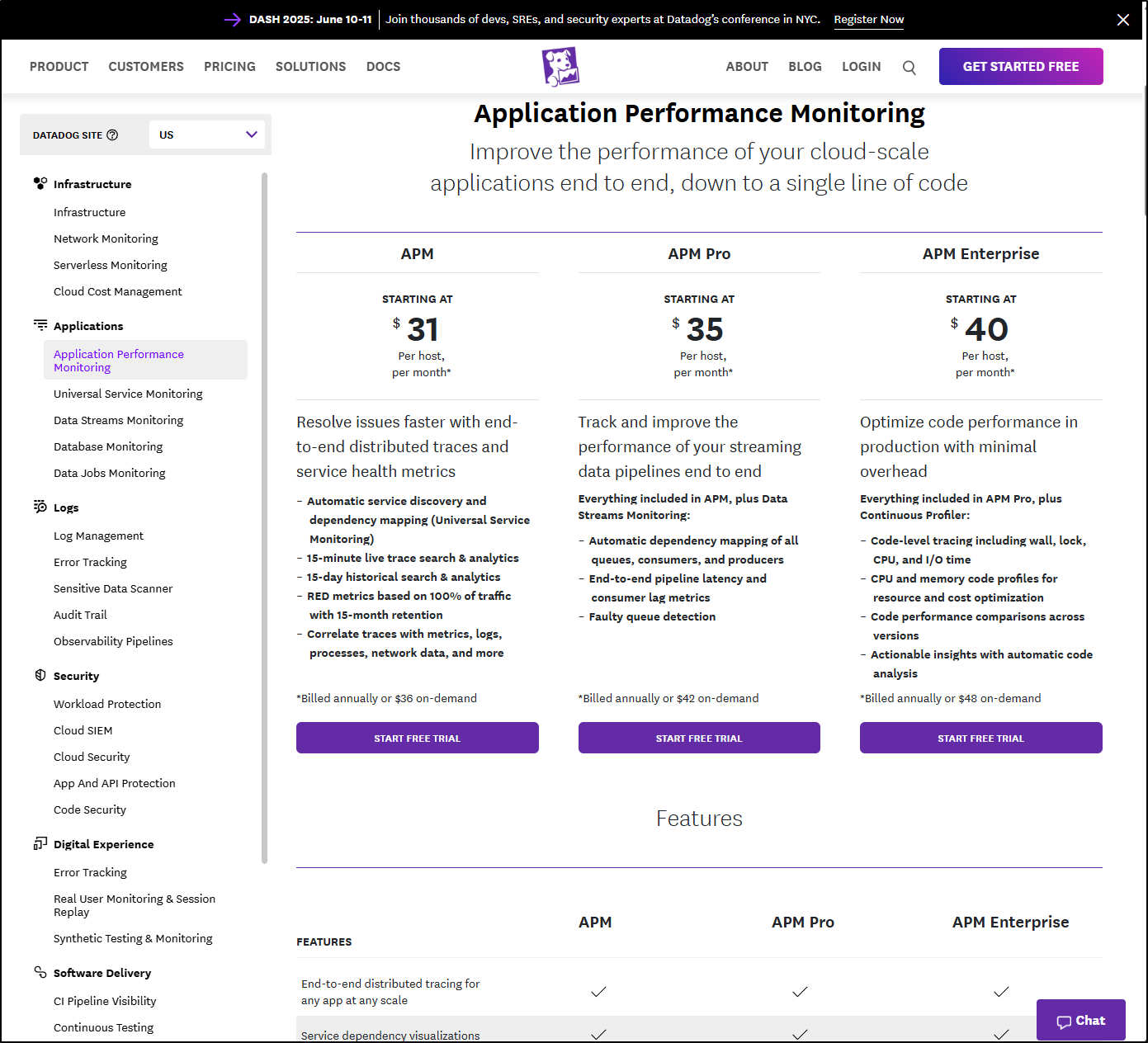Select Data Streams Monitoring

tap(118, 420)
